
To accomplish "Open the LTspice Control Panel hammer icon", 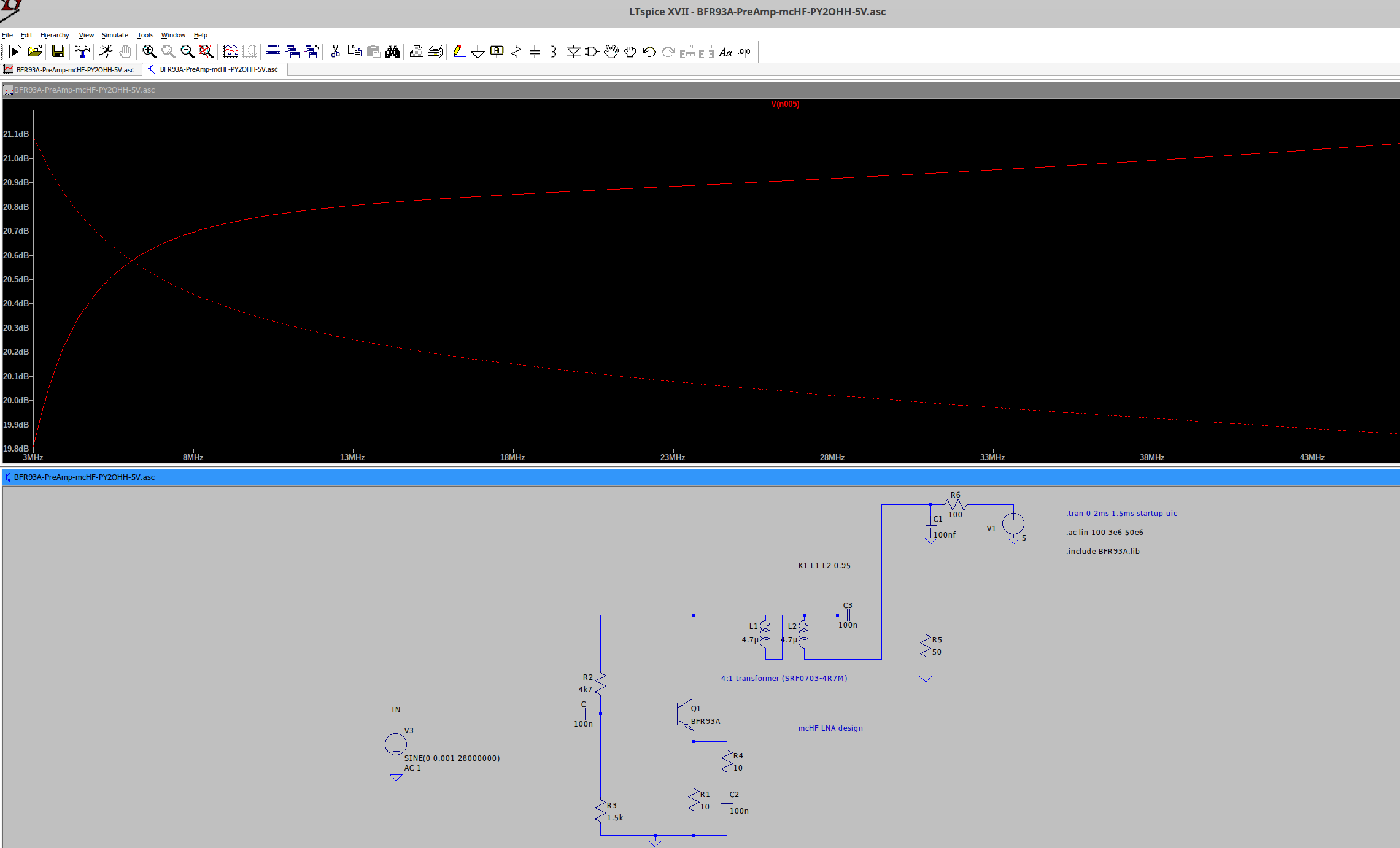I will click(82, 52).
